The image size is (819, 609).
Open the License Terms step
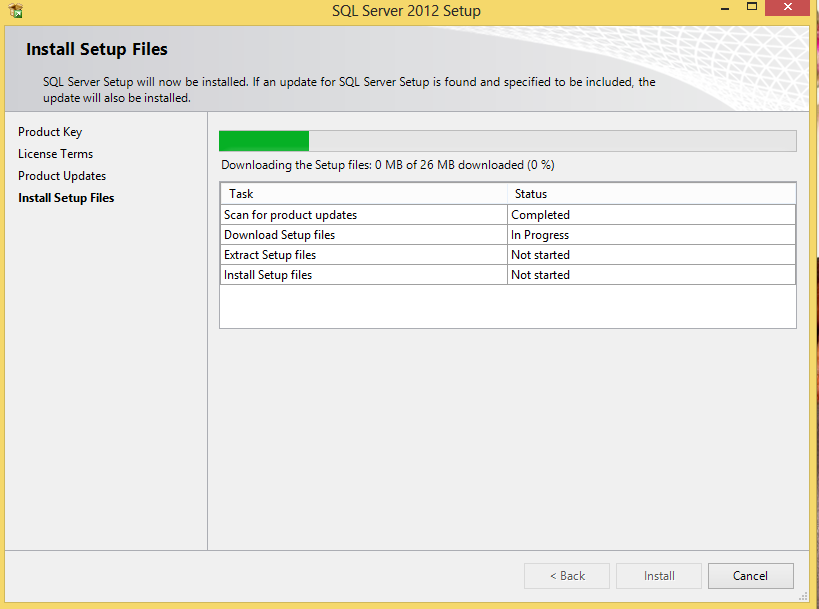[55, 154]
